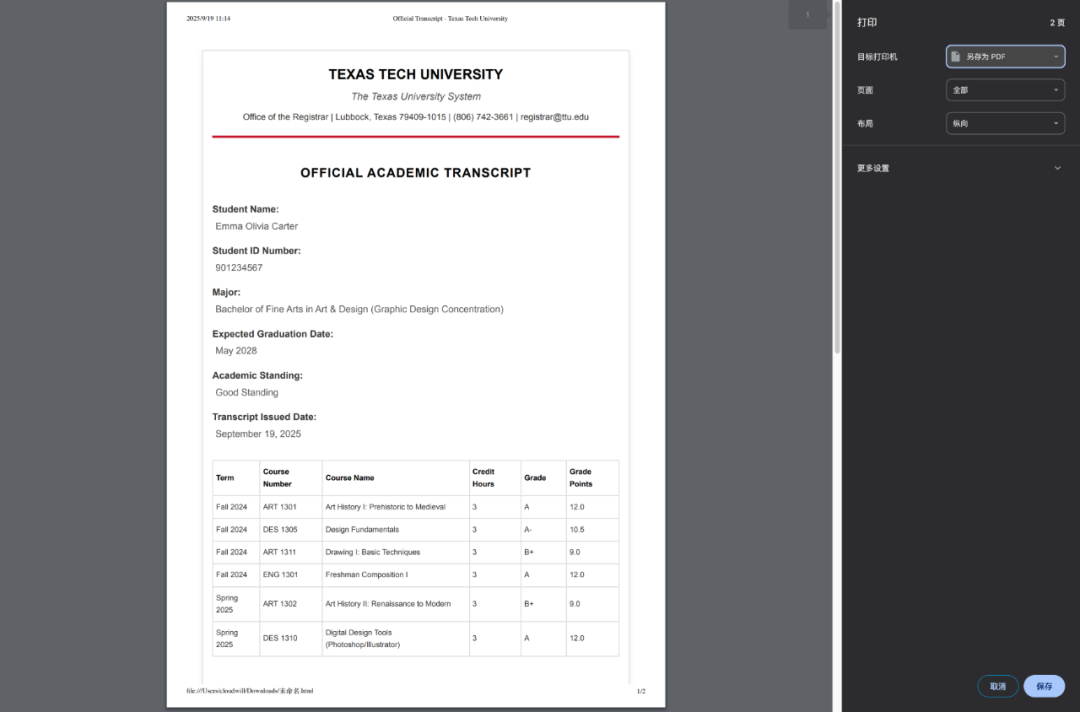Open the pages dropdown showing 全部
The height and width of the screenshot is (712, 1080).
tap(1005, 90)
